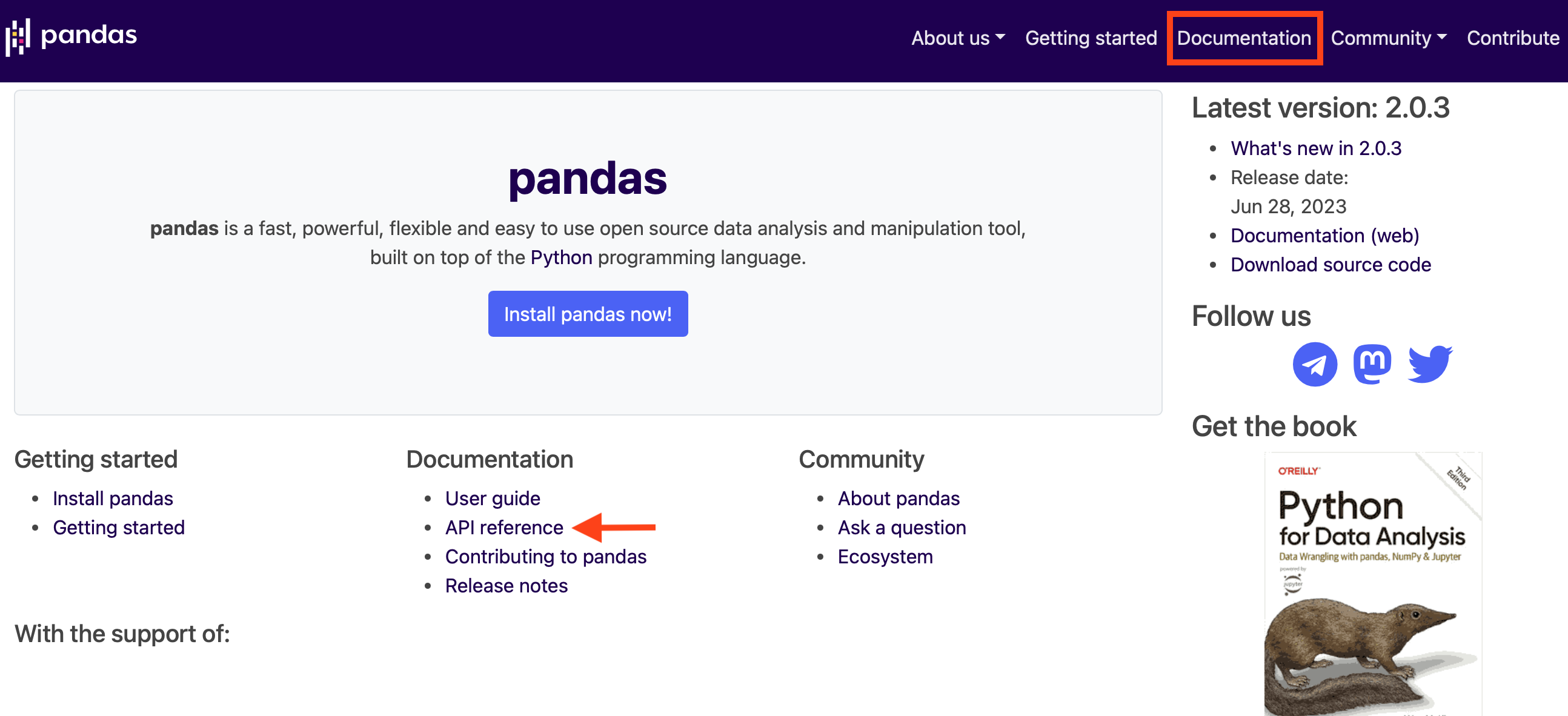Open the API reference link
Image resolution: width=1568 pixels, height=716 pixels.
pos(504,528)
